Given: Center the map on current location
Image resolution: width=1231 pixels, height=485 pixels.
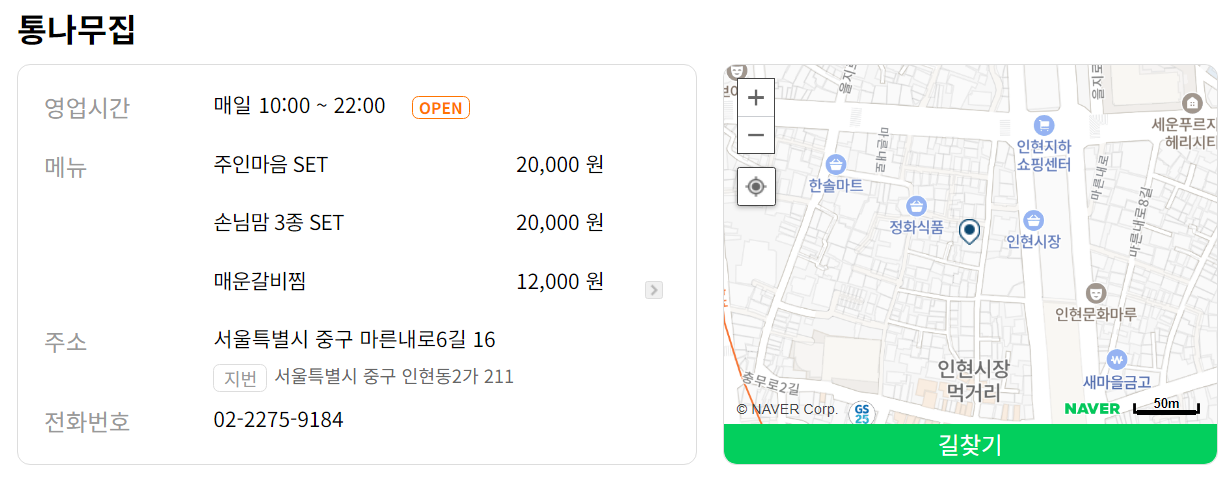Looking at the screenshot, I should 756,187.
